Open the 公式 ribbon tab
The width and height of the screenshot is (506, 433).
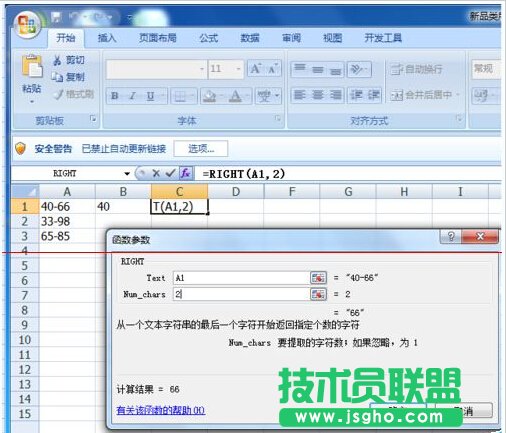coord(209,38)
